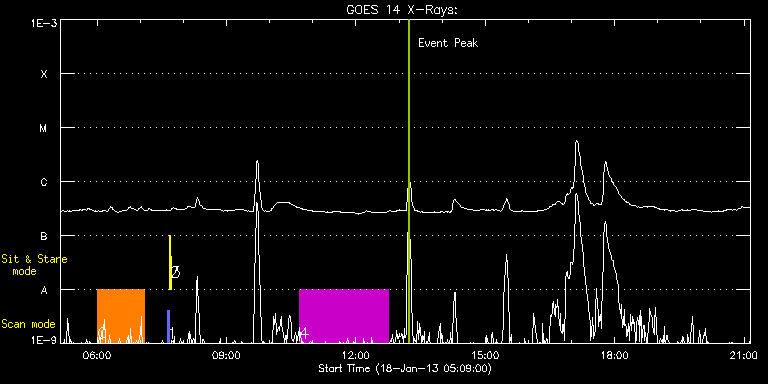Click the X flare class axis label
Screen dimensions: 768x384
pyautogui.click(x=44, y=74)
